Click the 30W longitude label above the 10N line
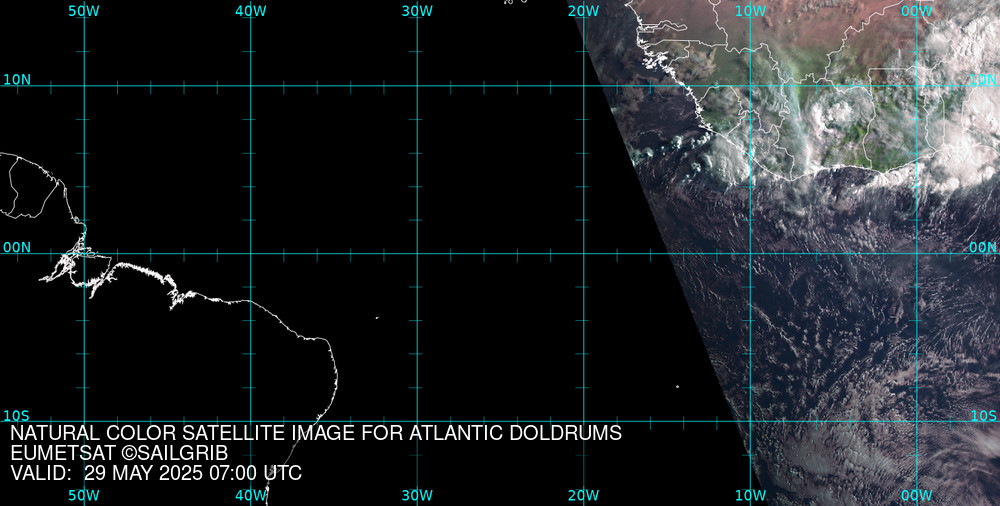 (417, 11)
